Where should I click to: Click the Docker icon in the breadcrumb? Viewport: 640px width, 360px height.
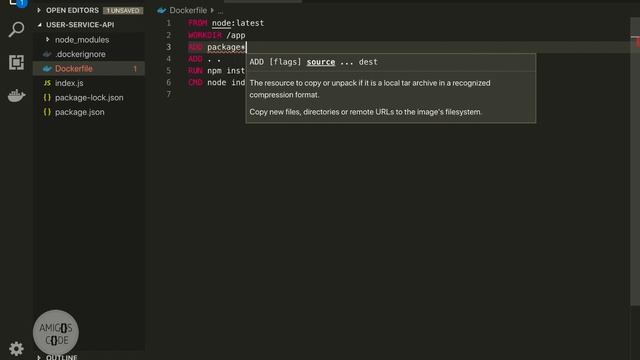tap(162, 10)
